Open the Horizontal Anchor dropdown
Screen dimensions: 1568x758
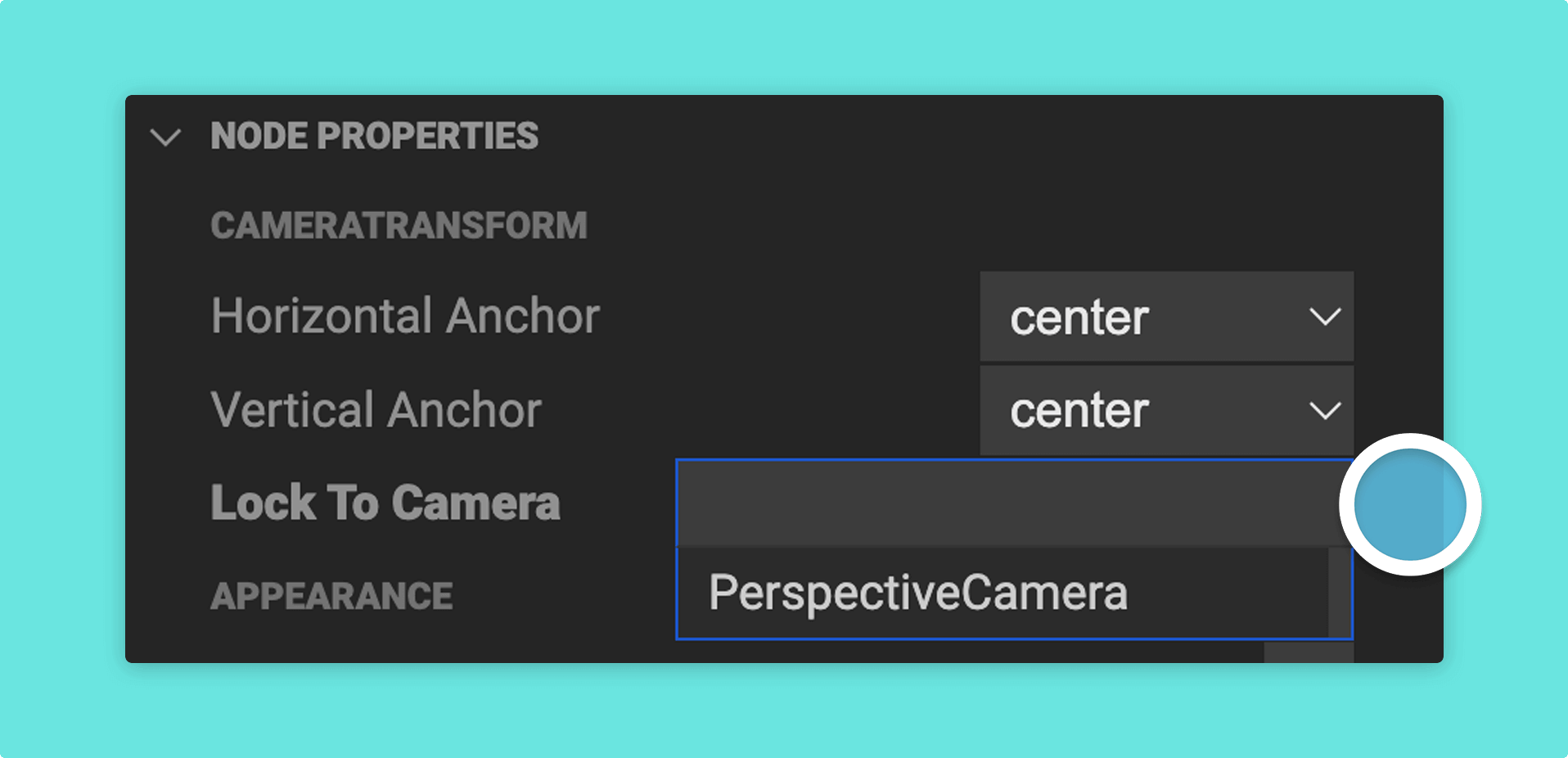point(1166,317)
